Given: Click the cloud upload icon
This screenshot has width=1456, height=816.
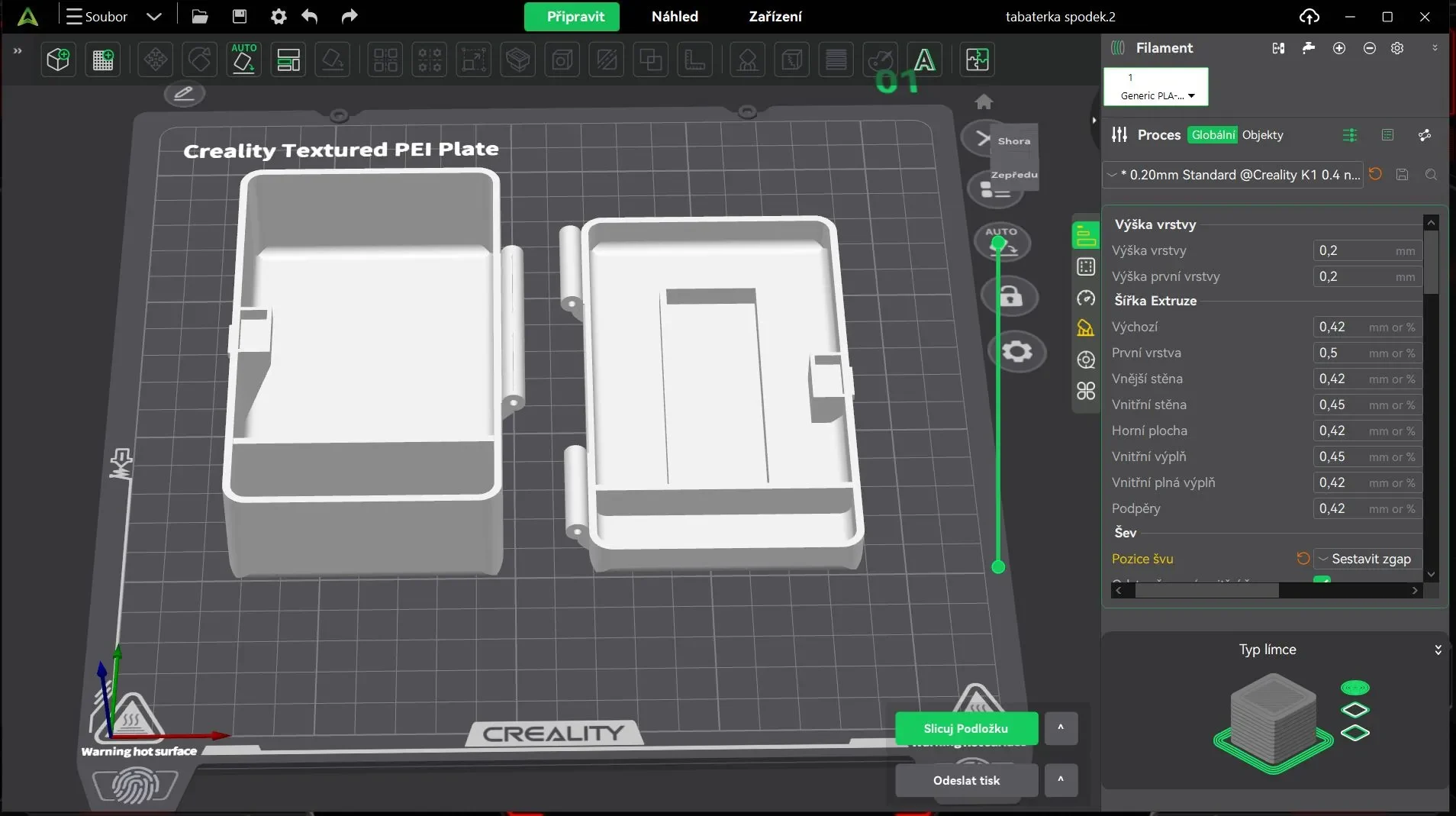Looking at the screenshot, I should tap(1309, 17).
